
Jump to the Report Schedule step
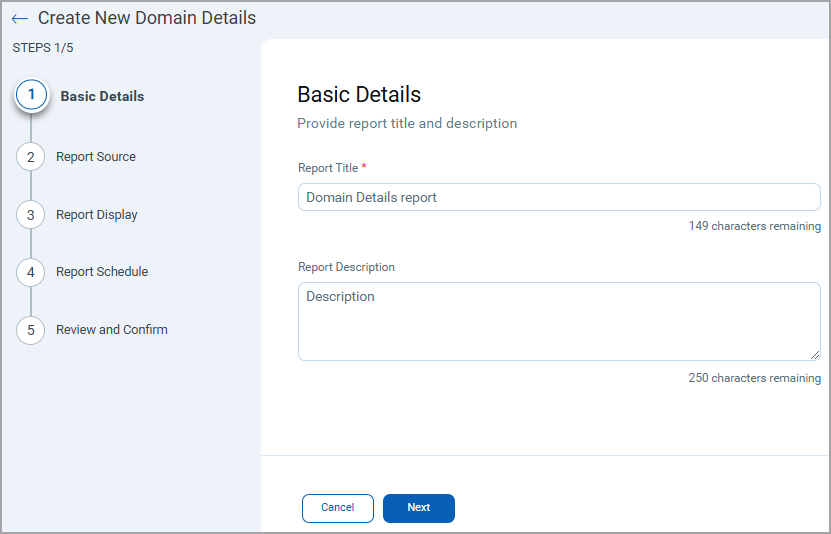pyautogui.click(x=102, y=272)
